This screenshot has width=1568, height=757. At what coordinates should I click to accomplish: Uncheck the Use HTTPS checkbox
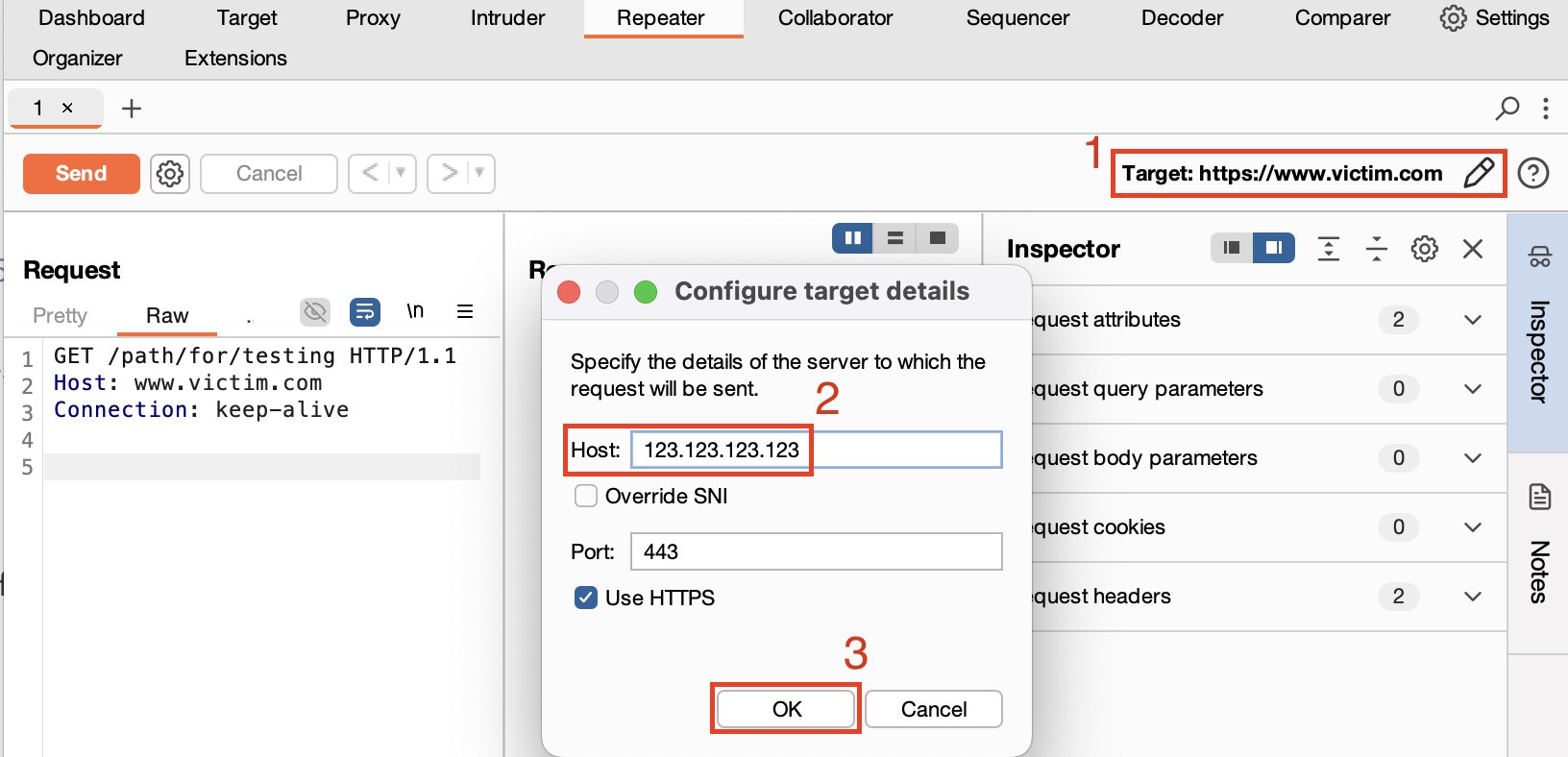click(586, 598)
